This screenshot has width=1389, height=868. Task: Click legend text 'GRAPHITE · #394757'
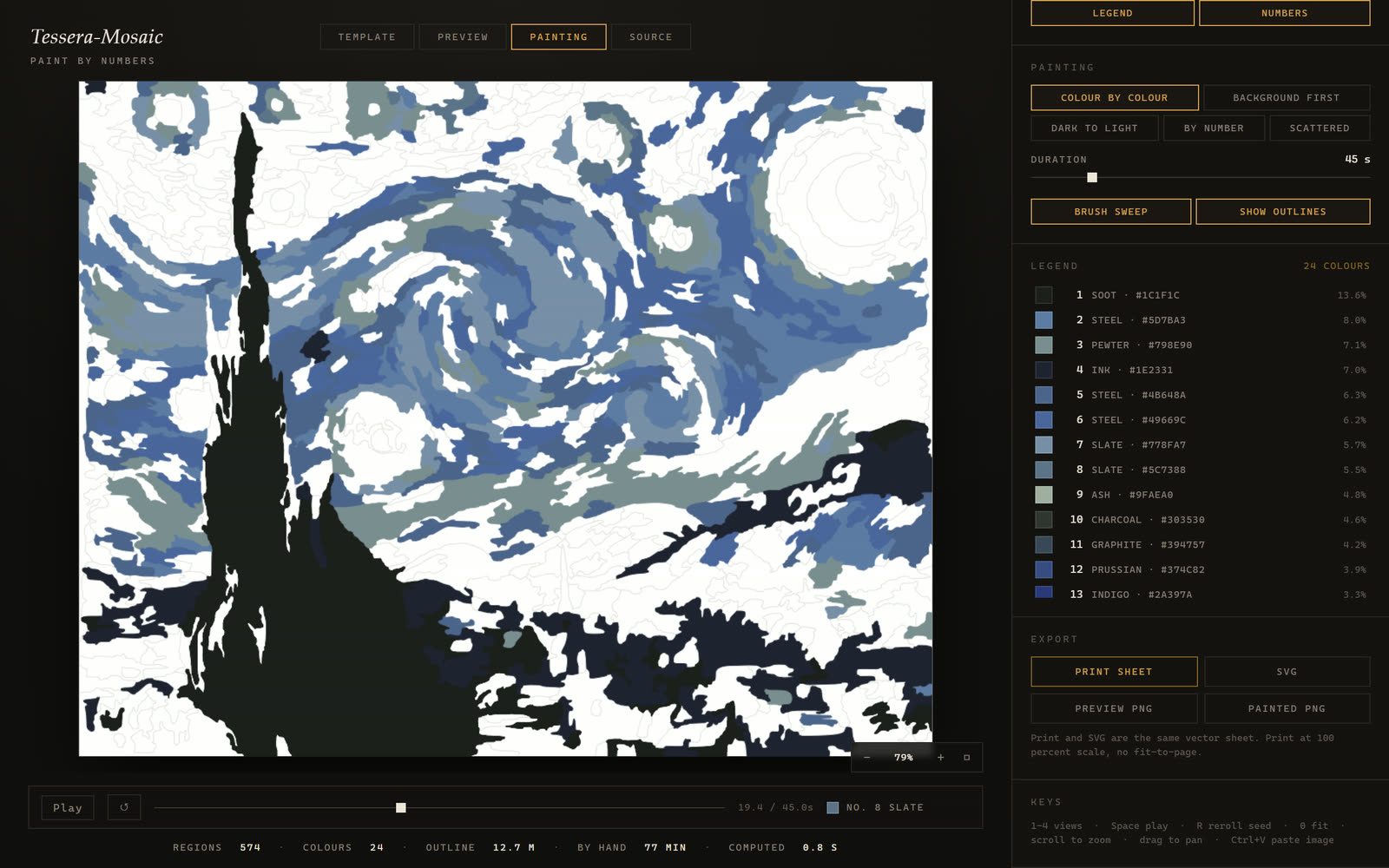[1148, 545]
